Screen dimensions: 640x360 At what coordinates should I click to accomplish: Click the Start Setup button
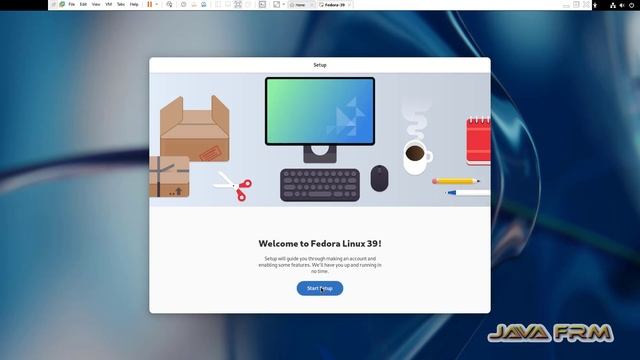[320, 288]
